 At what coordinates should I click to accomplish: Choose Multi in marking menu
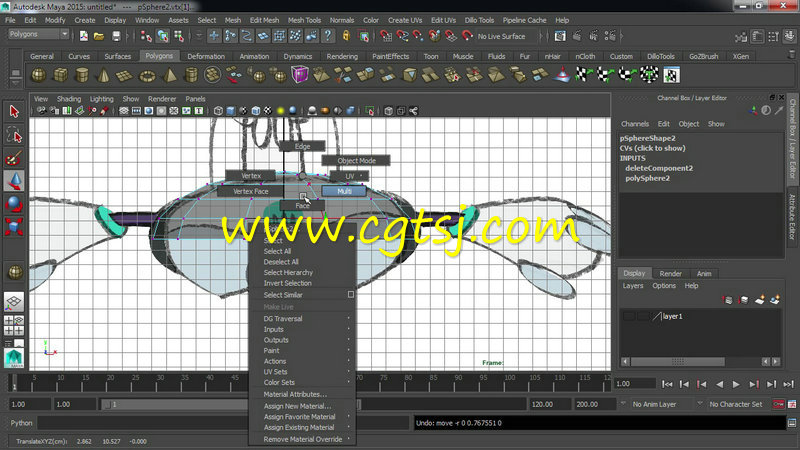(344, 191)
